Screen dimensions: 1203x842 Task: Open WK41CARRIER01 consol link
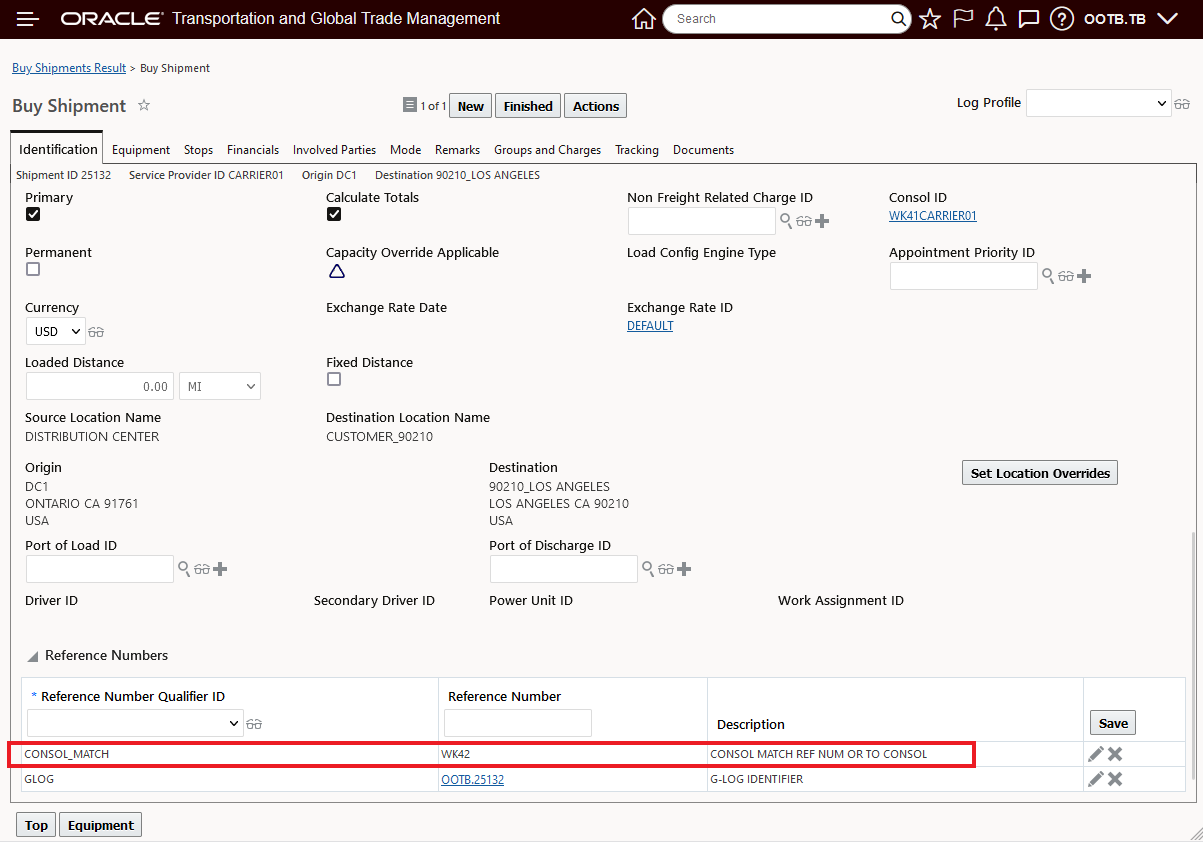point(933,216)
